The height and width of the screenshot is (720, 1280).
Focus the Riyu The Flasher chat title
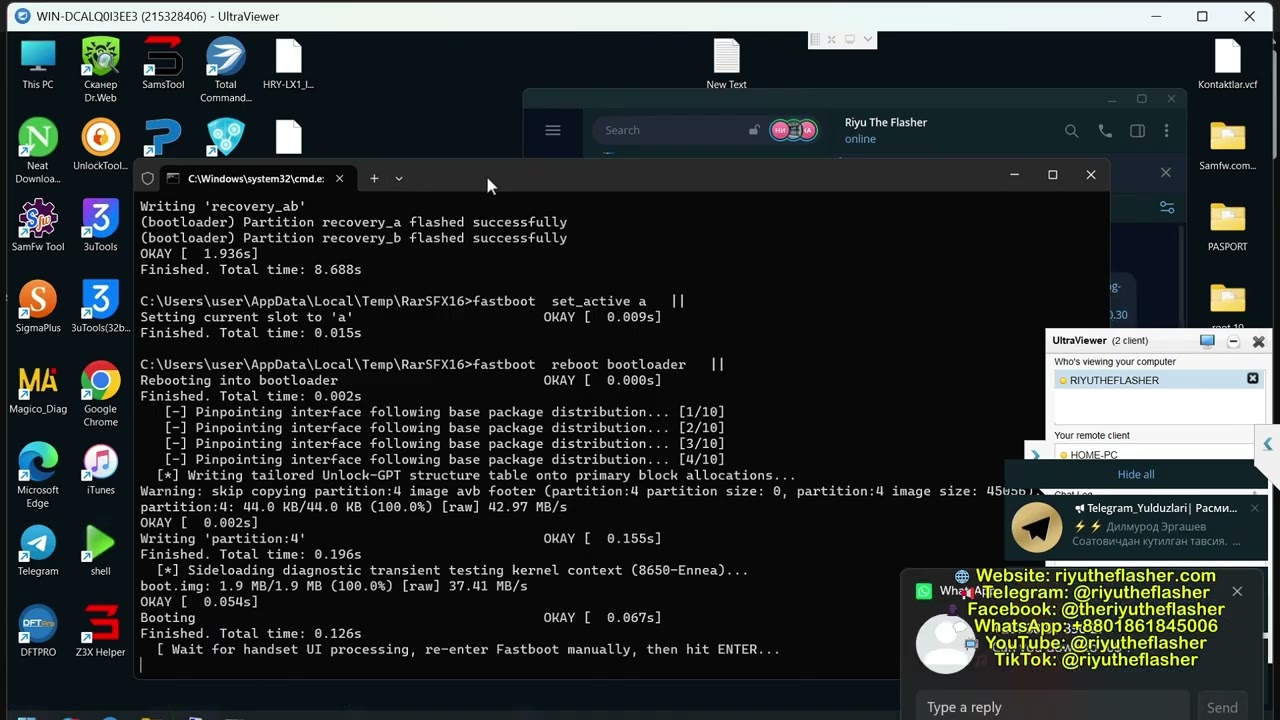[886, 122]
